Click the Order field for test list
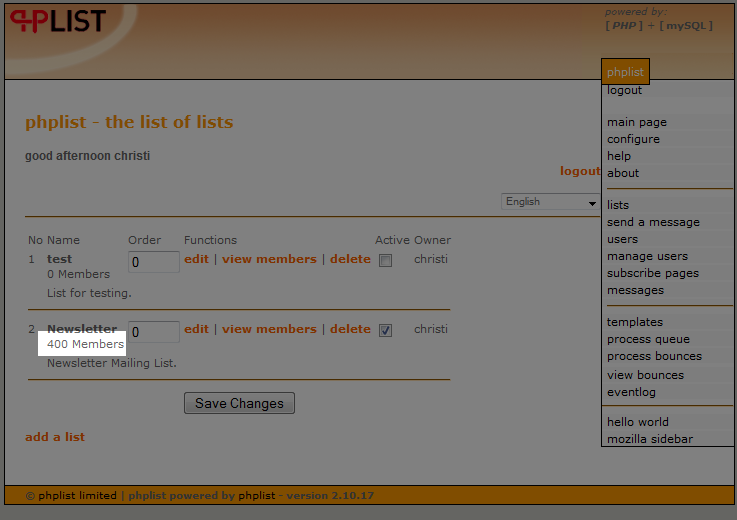Image resolution: width=737 pixels, height=520 pixels. coord(154,262)
